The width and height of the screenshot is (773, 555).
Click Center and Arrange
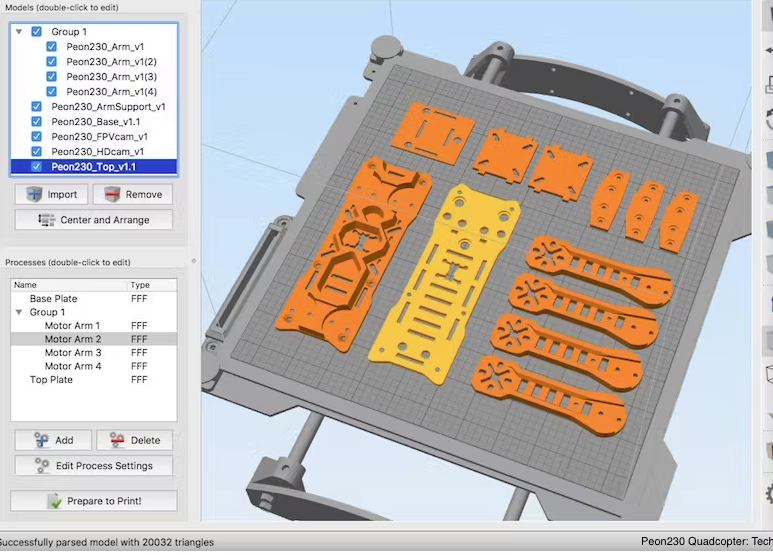(94, 220)
